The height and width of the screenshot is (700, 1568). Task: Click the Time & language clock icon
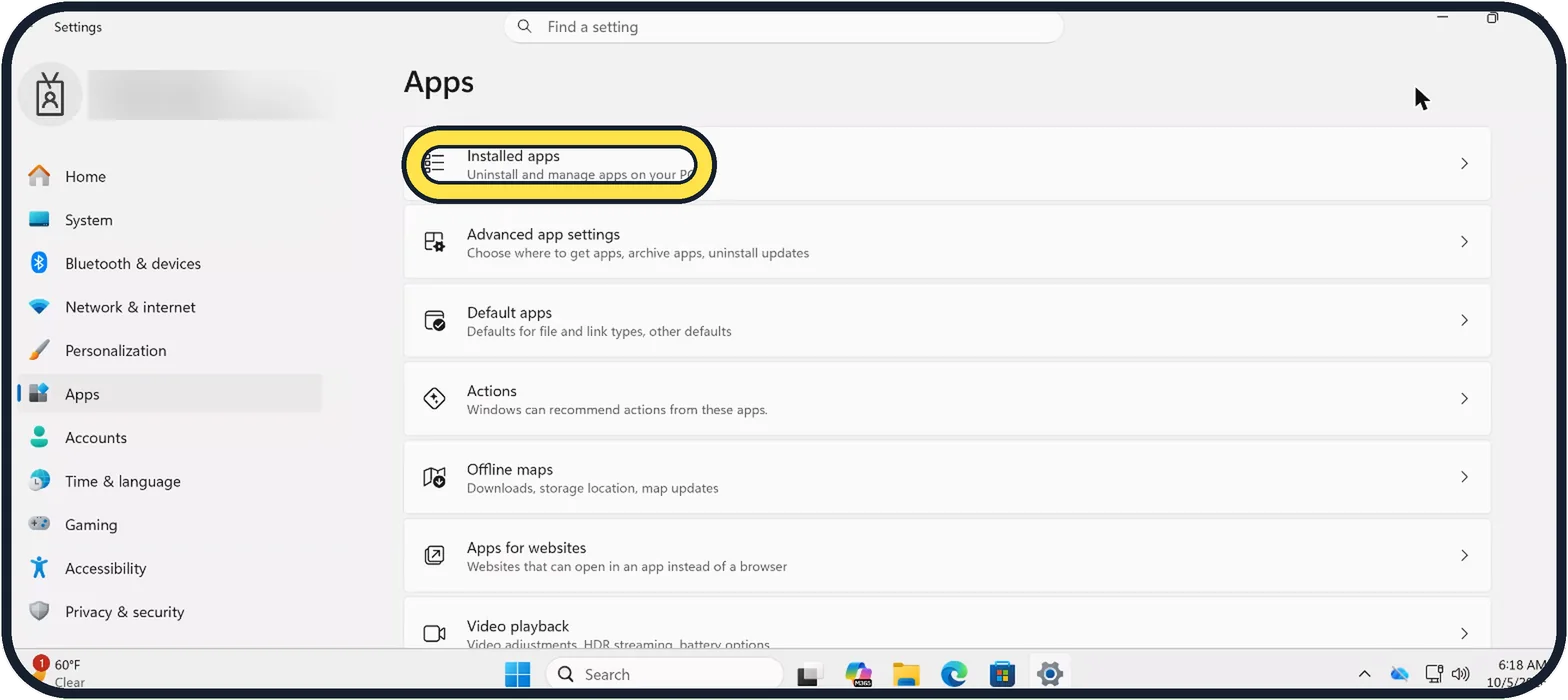pyautogui.click(x=39, y=480)
